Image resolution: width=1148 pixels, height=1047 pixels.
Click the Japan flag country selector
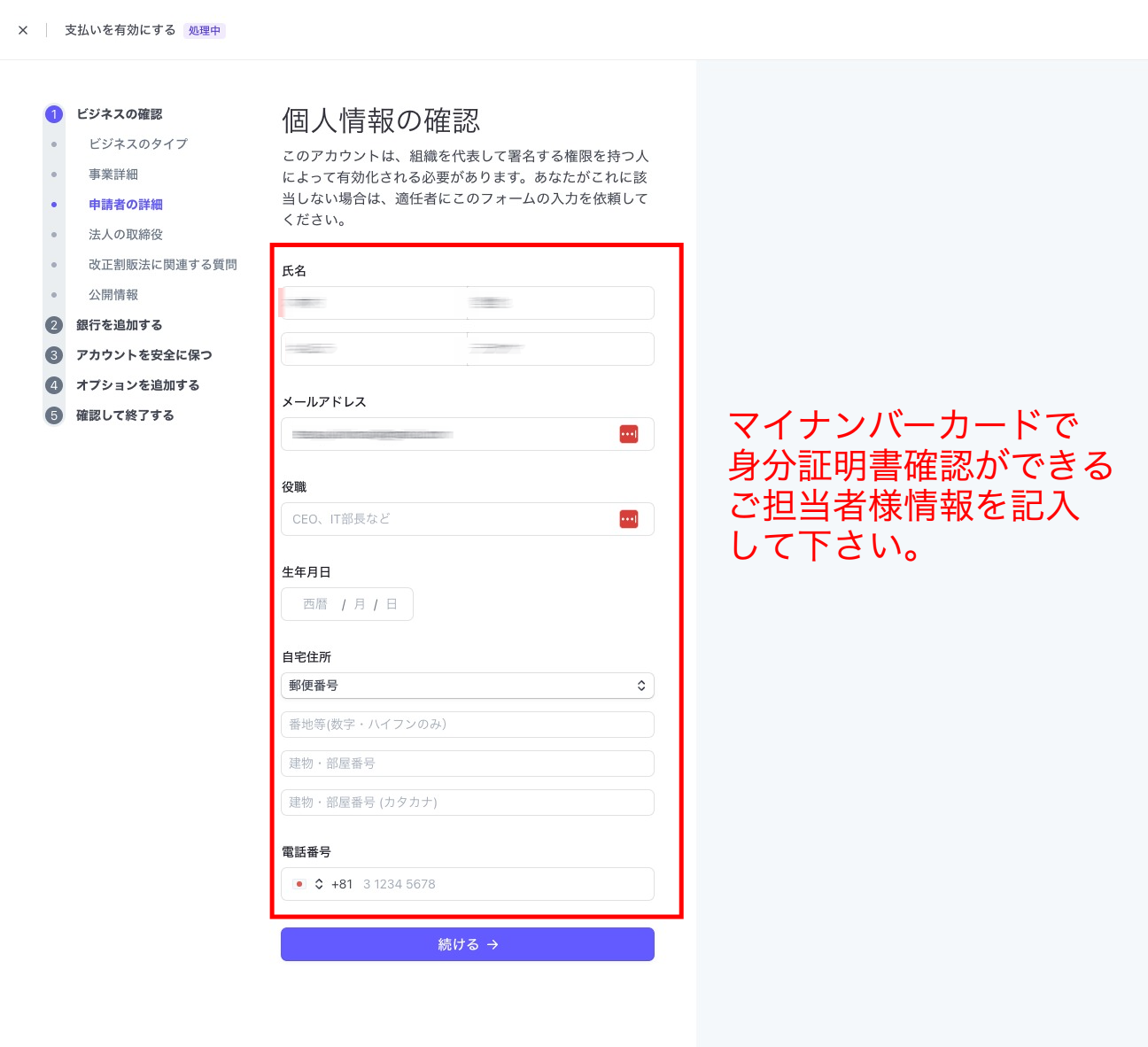click(299, 884)
